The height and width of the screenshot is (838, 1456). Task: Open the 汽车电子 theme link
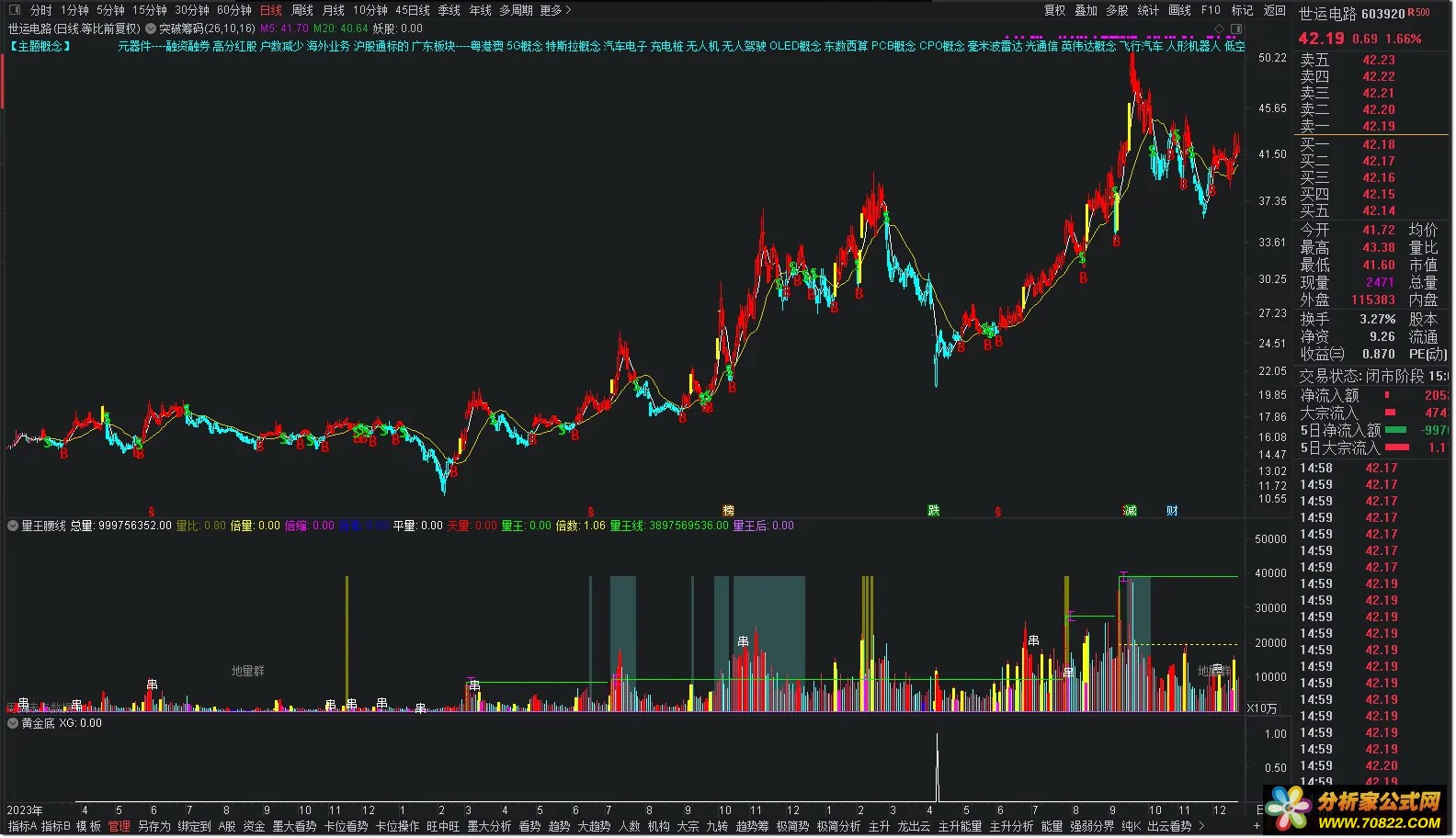625,46
